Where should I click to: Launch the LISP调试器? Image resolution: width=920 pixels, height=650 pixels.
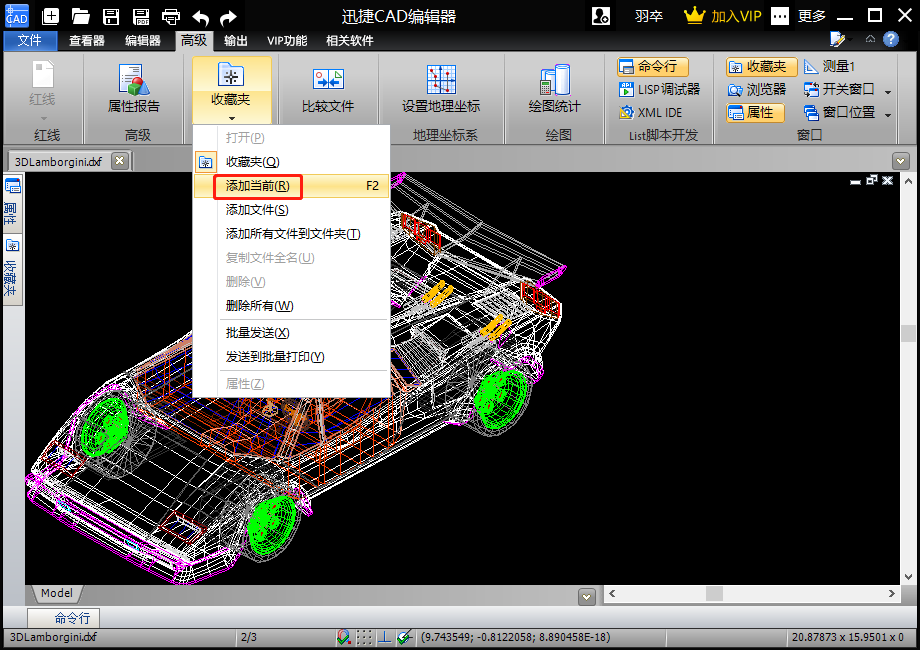(659, 89)
